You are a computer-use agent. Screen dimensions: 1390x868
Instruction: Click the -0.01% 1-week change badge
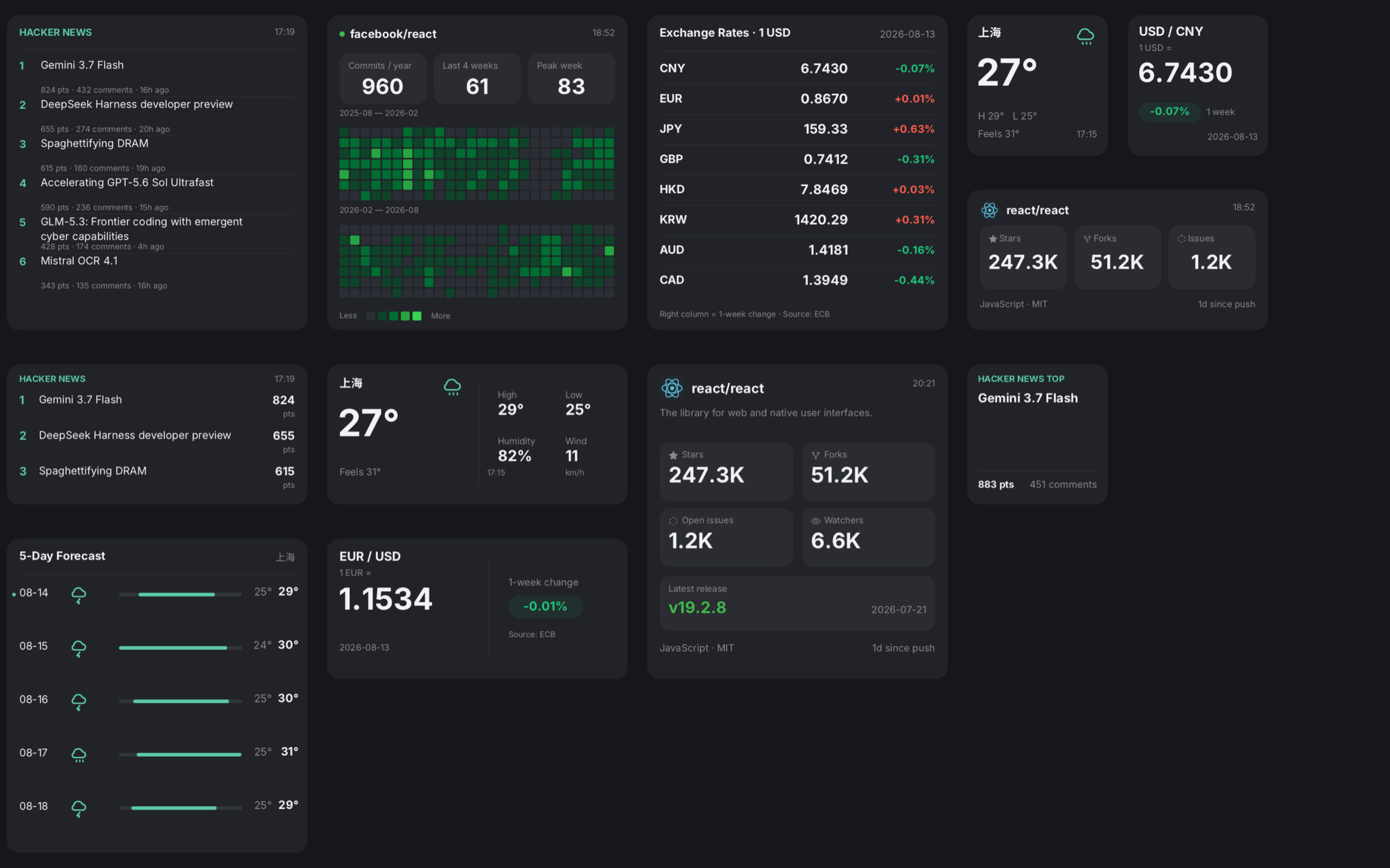[545, 606]
